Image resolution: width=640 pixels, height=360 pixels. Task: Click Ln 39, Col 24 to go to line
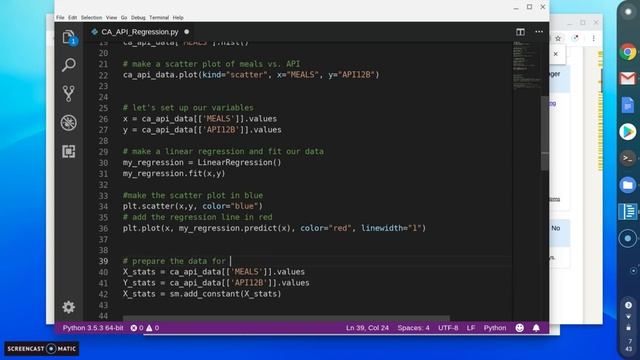click(367, 328)
